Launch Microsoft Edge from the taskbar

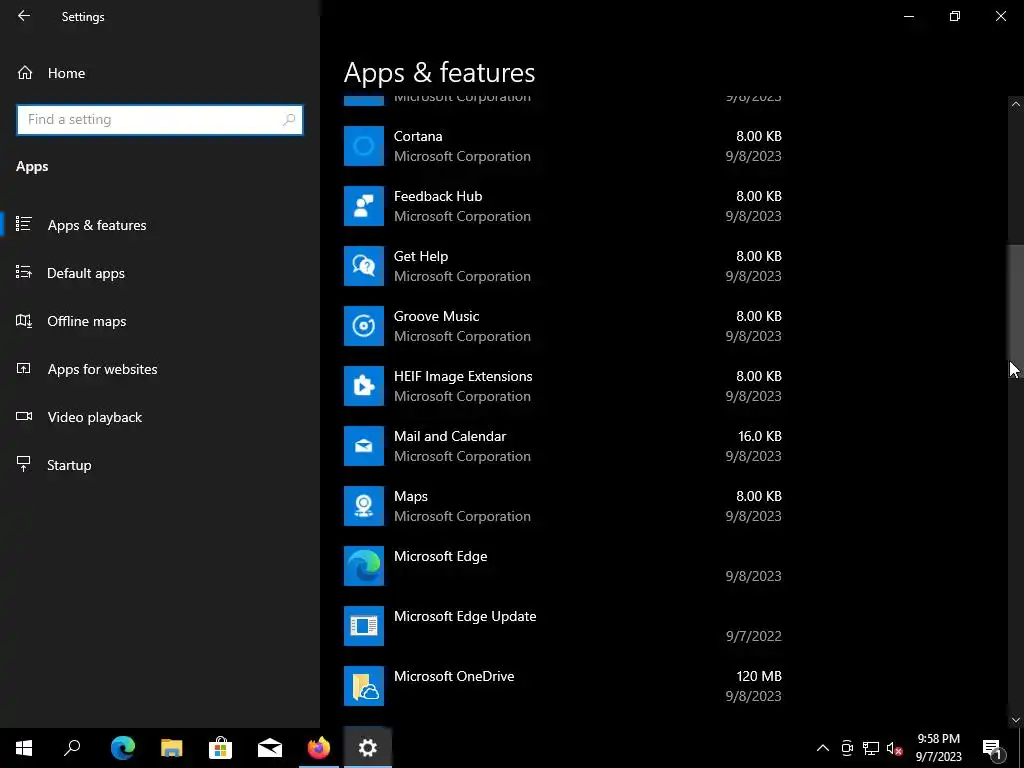(123, 748)
